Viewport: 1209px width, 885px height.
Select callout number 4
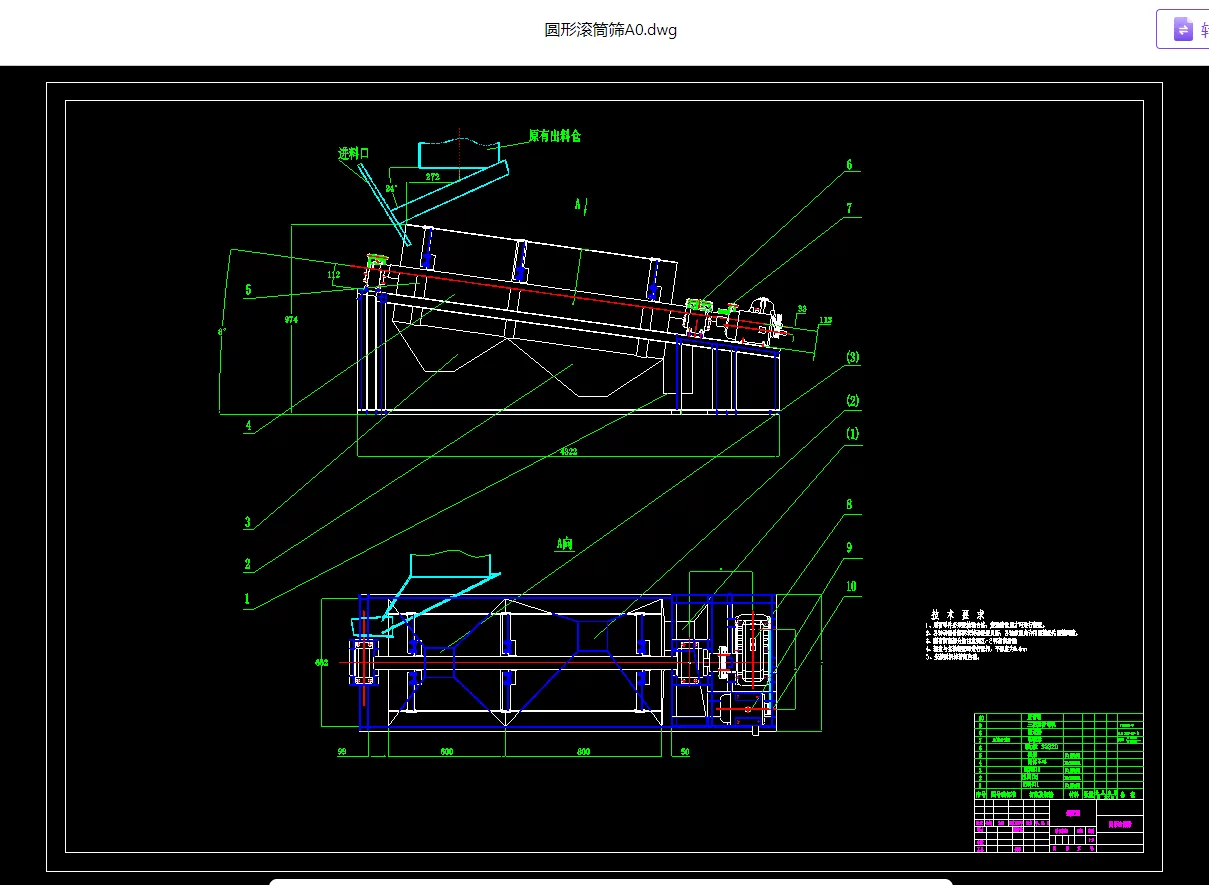coord(249,425)
